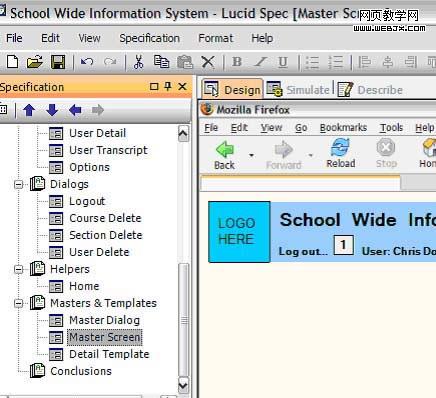Toggle pin on Specification panel
Screen dimensions: 436x398
[x=168, y=87]
